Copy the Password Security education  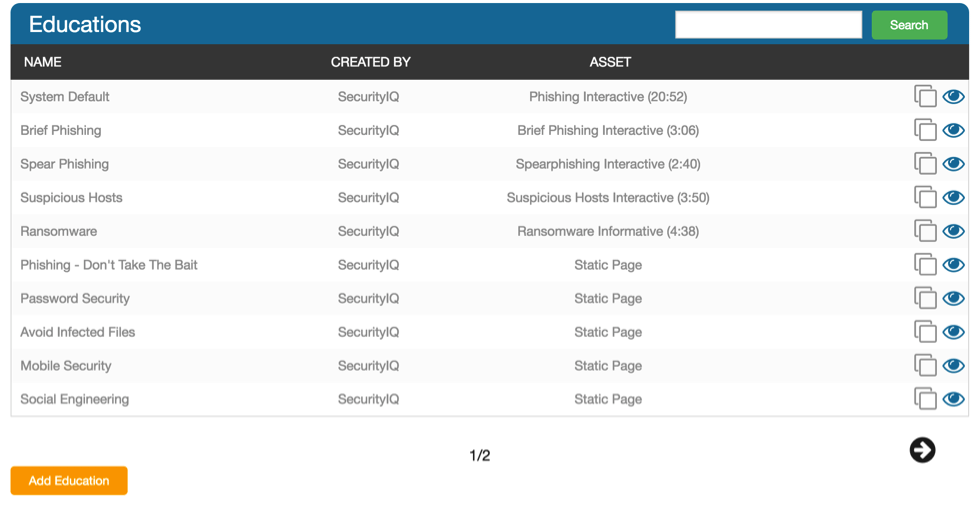tap(925, 298)
